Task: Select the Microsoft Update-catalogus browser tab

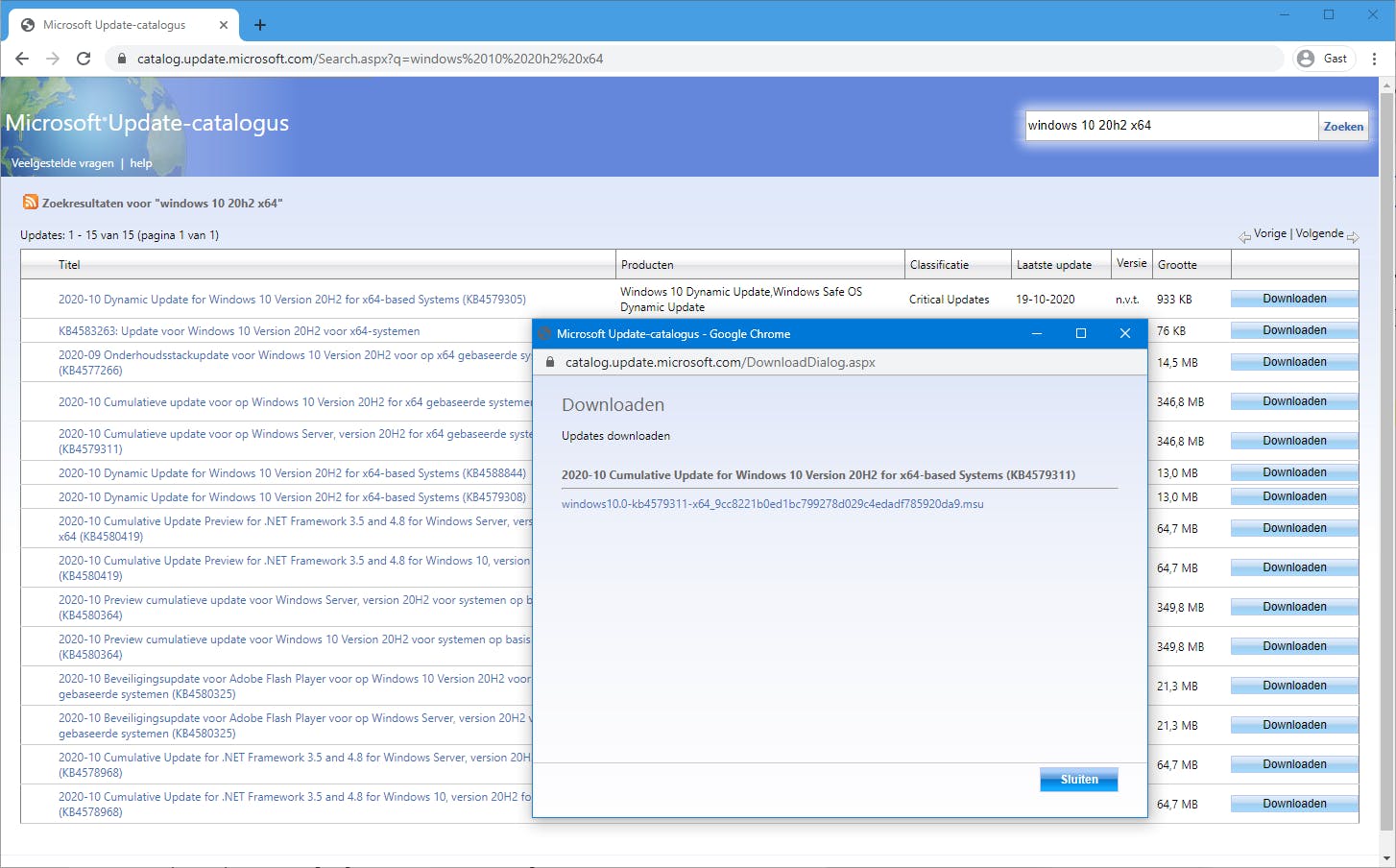Action: (x=125, y=25)
